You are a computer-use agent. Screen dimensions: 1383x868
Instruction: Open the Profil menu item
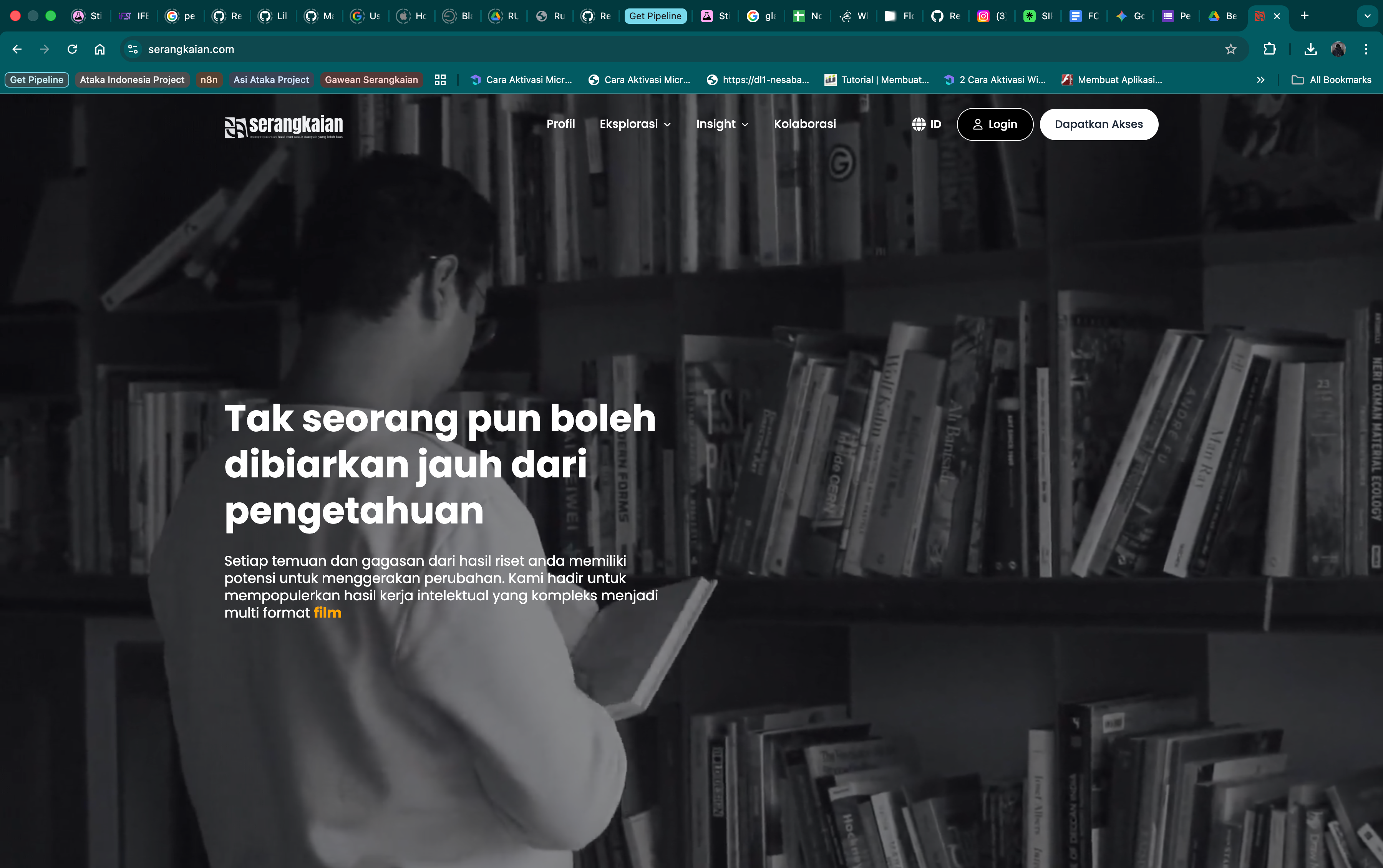(x=560, y=124)
